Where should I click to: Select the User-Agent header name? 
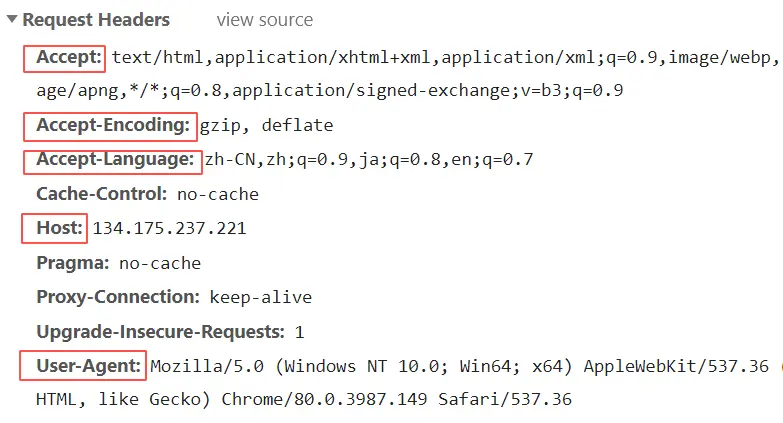89,366
